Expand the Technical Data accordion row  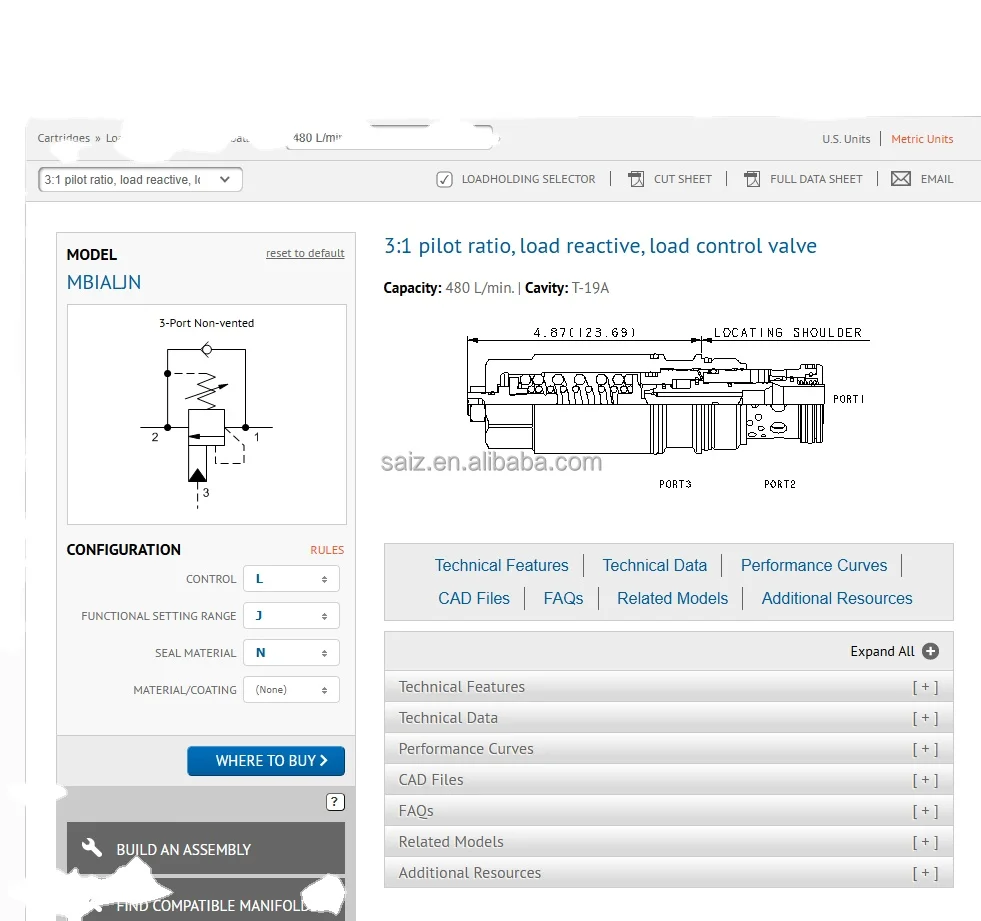668,718
